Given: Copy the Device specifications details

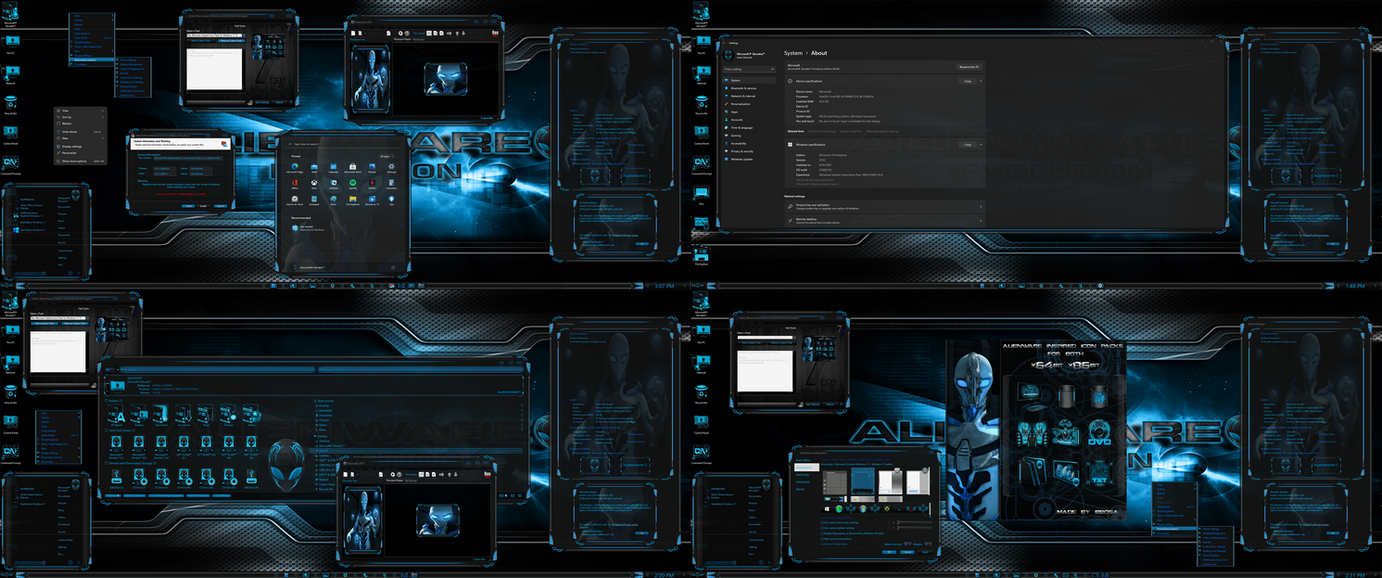Looking at the screenshot, I should 968,81.
